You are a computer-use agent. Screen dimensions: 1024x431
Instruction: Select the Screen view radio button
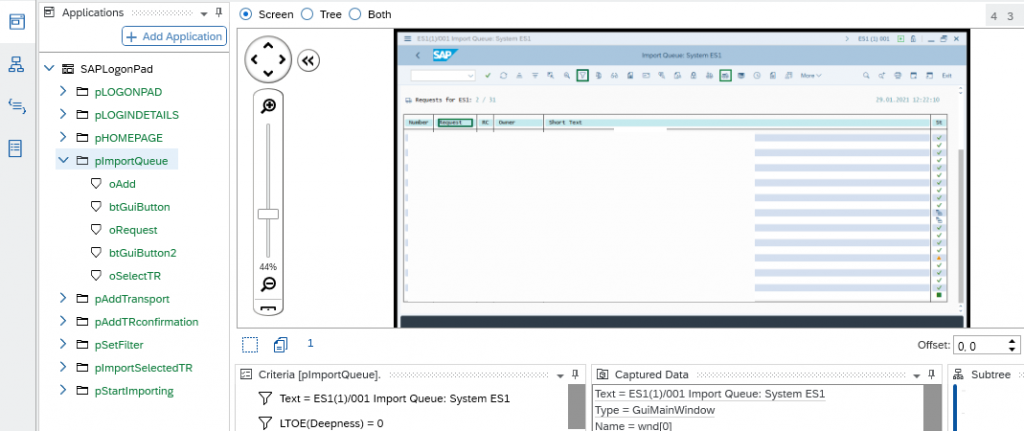tap(246, 14)
